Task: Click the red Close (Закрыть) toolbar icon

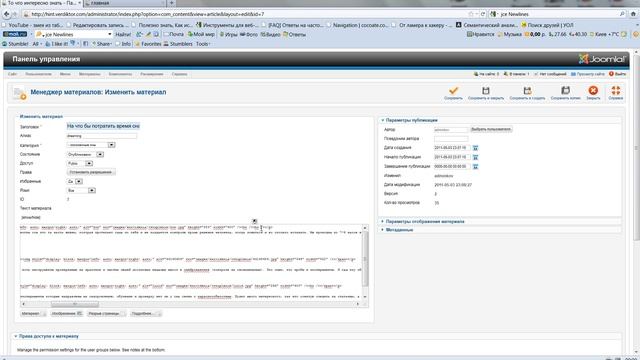Action: [x=593, y=90]
